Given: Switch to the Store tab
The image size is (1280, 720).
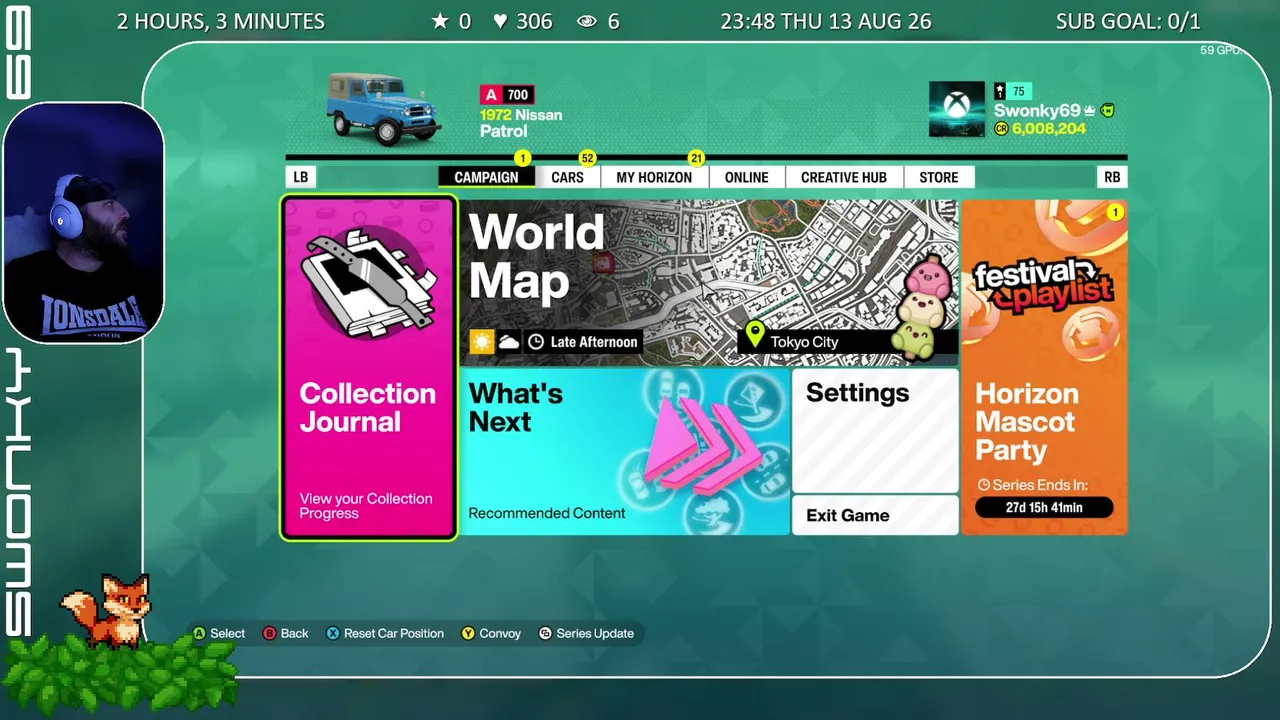Looking at the screenshot, I should pyautogui.click(x=939, y=177).
